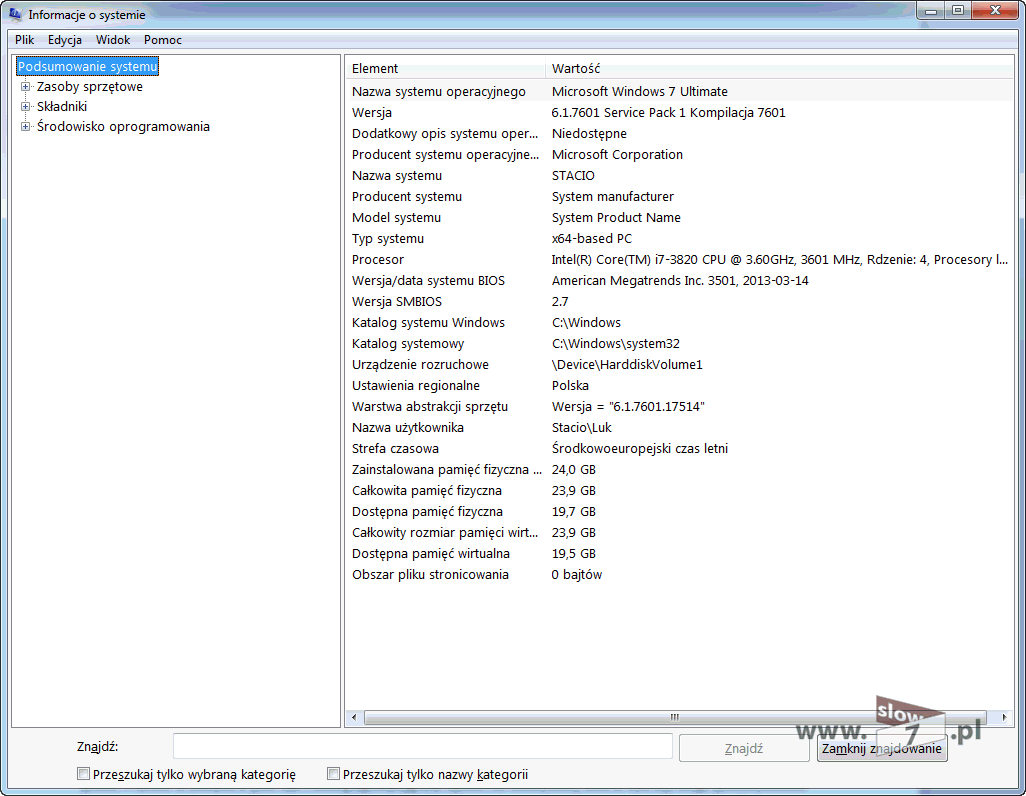This screenshot has width=1026, height=796.
Task: Open the Plik menu
Action: pos(24,40)
